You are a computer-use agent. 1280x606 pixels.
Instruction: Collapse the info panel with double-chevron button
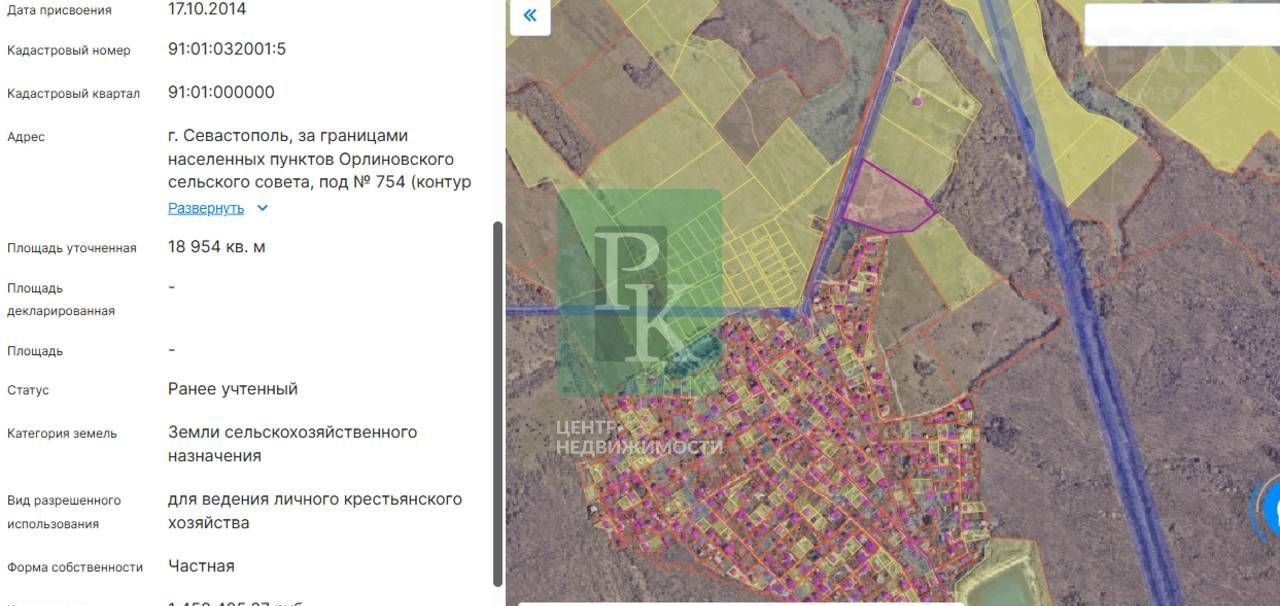coord(530,16)
